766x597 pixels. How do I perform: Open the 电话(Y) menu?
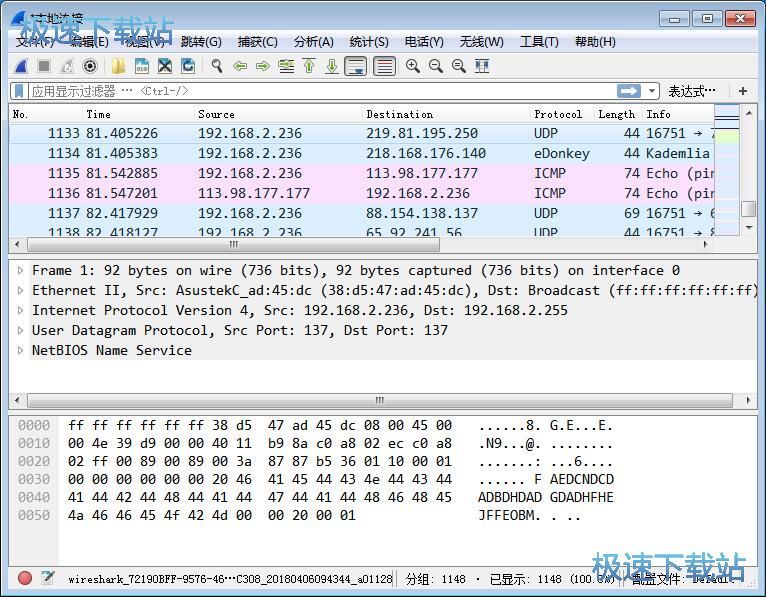coord(424,42)
